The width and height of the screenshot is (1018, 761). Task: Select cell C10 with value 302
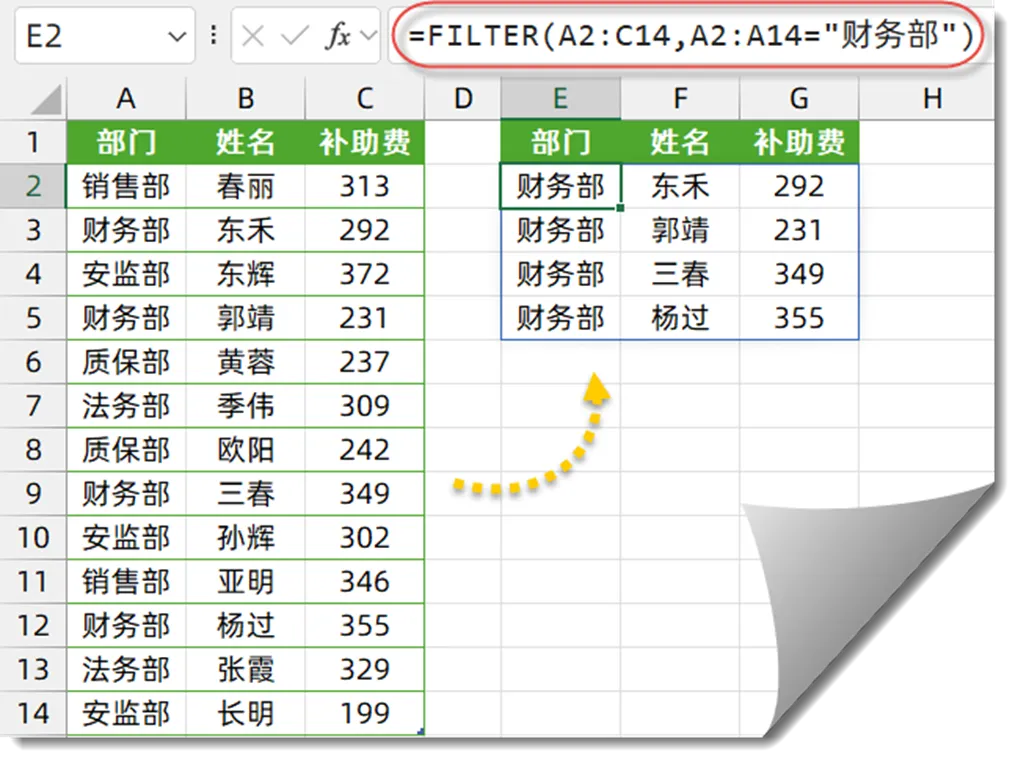click(x=364, y=538)
